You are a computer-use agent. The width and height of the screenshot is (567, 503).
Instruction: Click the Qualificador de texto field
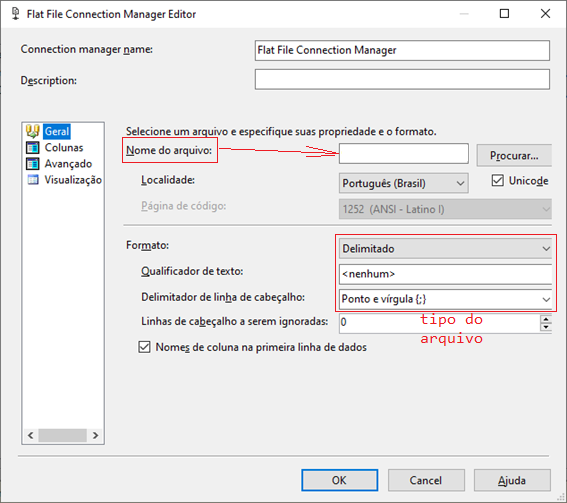[x=445, y=274]
